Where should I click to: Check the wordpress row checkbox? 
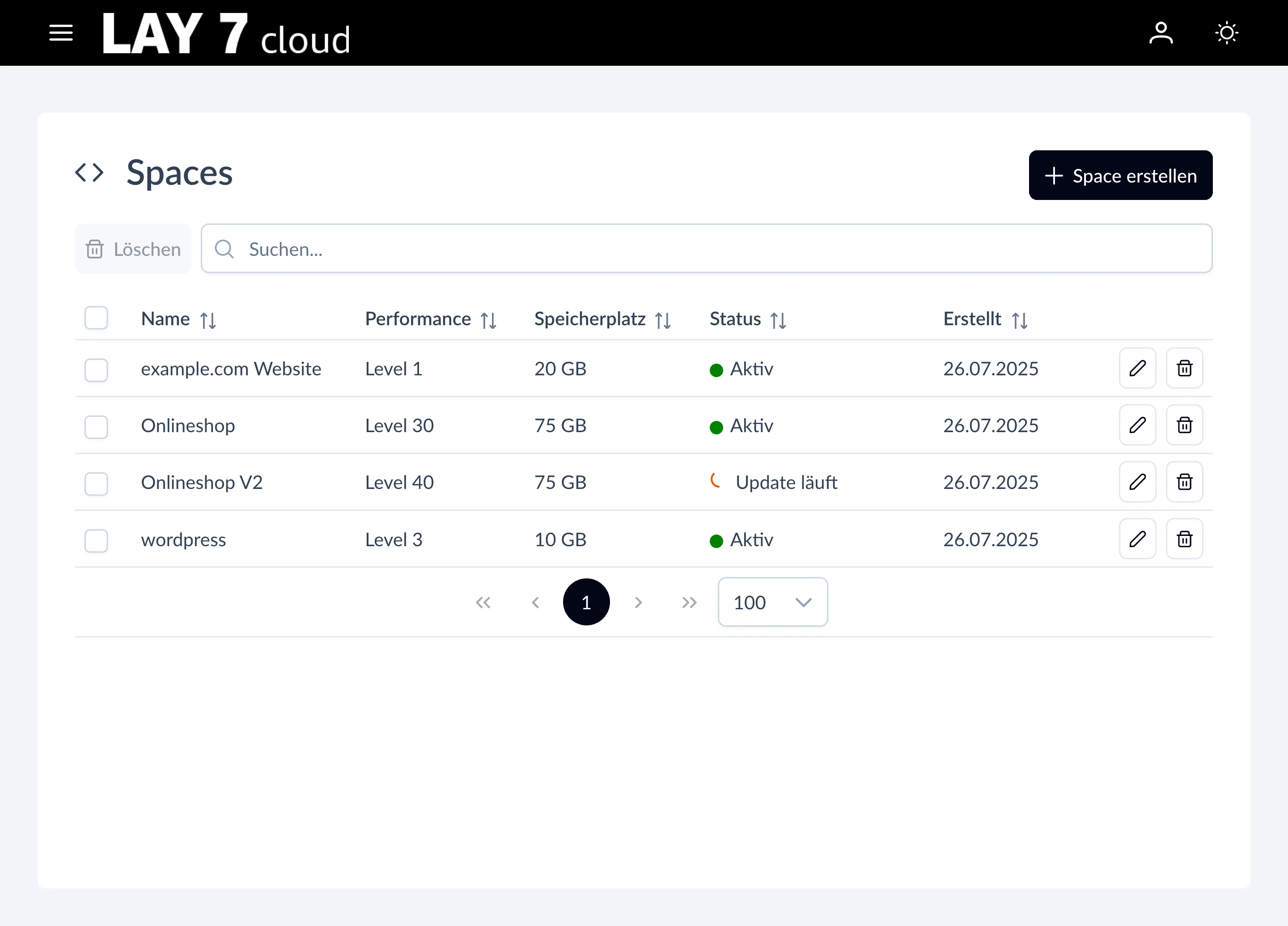coord(96,540)
